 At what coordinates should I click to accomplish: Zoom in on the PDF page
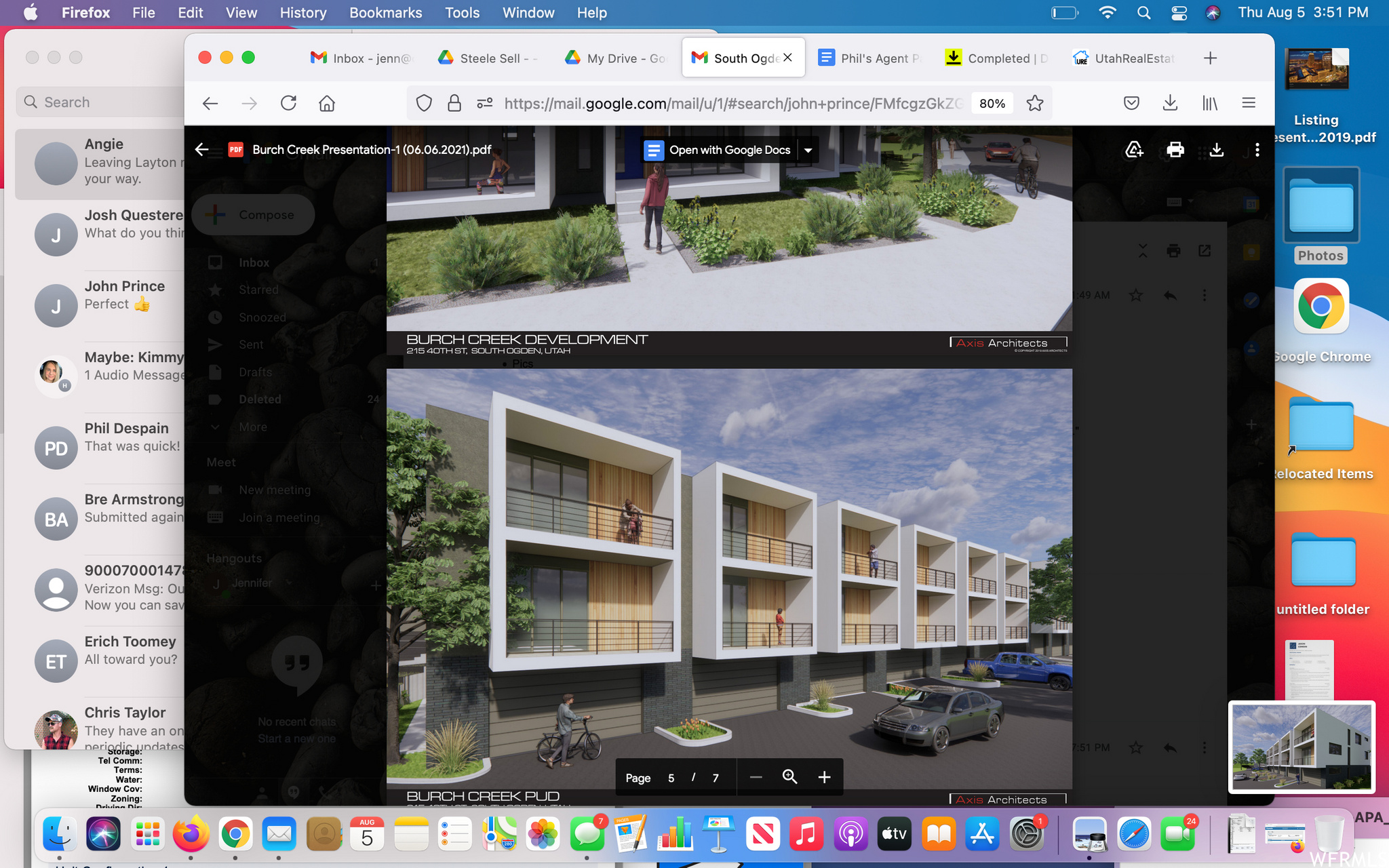pyautogui.click(x=824, y=776)
